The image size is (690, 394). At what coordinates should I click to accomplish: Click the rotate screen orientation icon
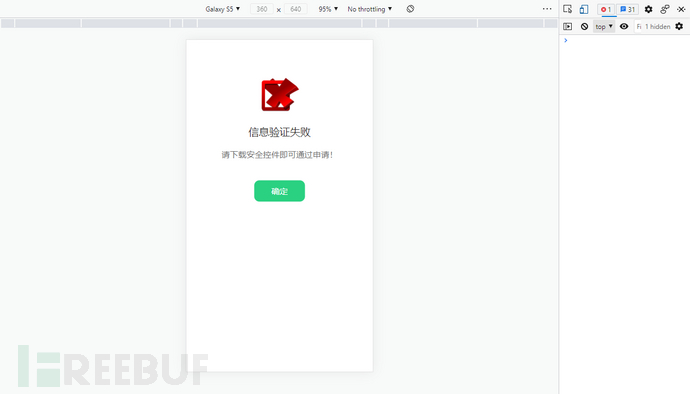click(410, 9)
